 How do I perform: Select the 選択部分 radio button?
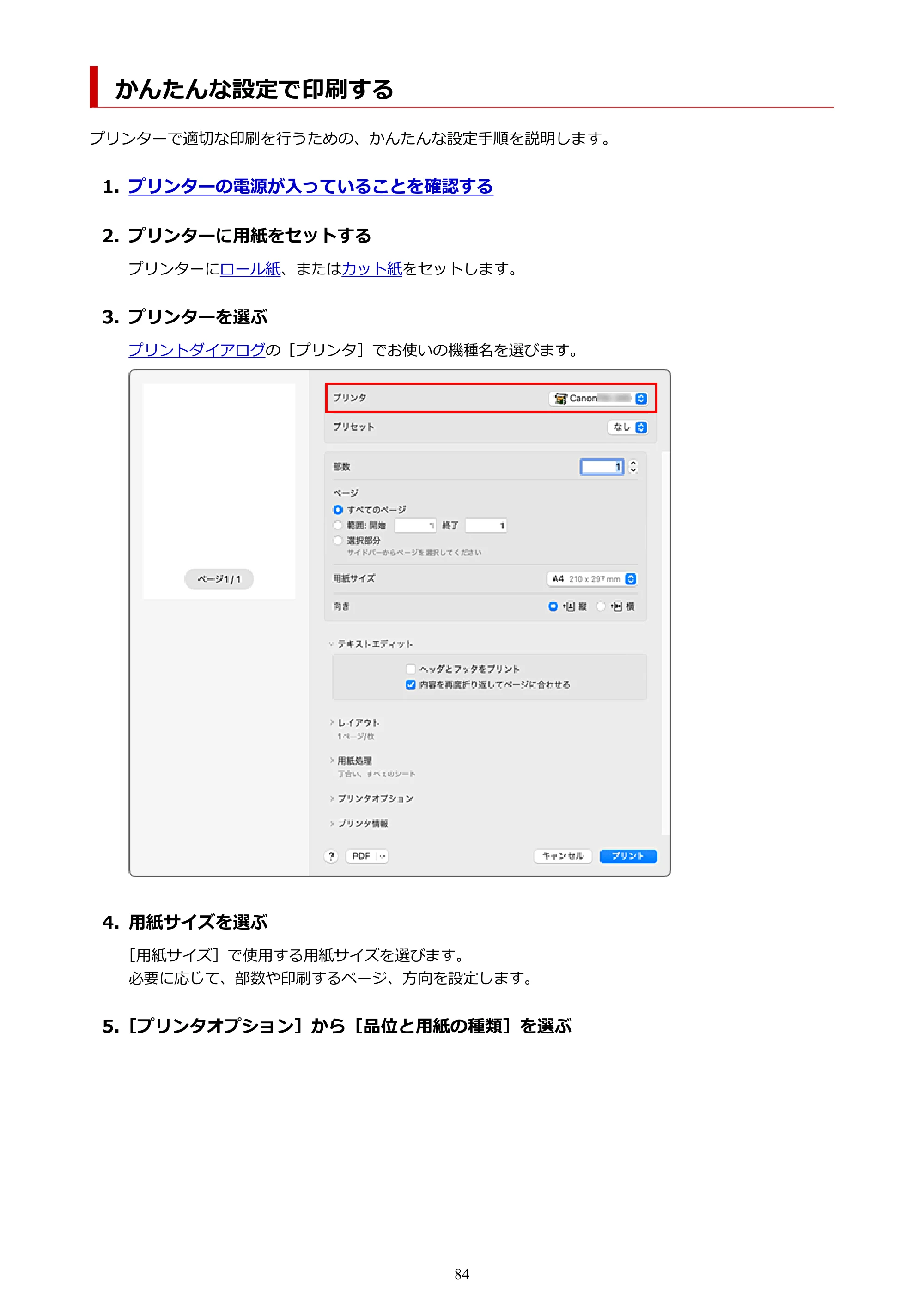tap(338, 540)
